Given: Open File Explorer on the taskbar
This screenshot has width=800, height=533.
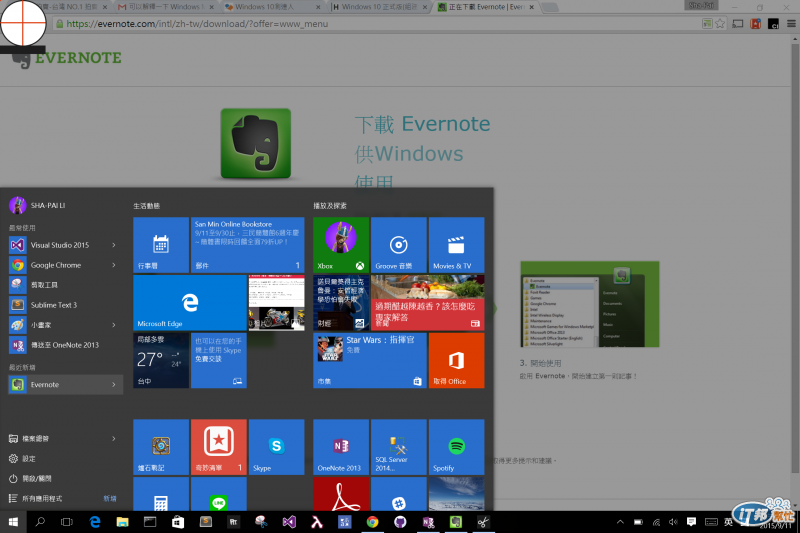Looking at the screenshot, I should [x=122, y=522].
